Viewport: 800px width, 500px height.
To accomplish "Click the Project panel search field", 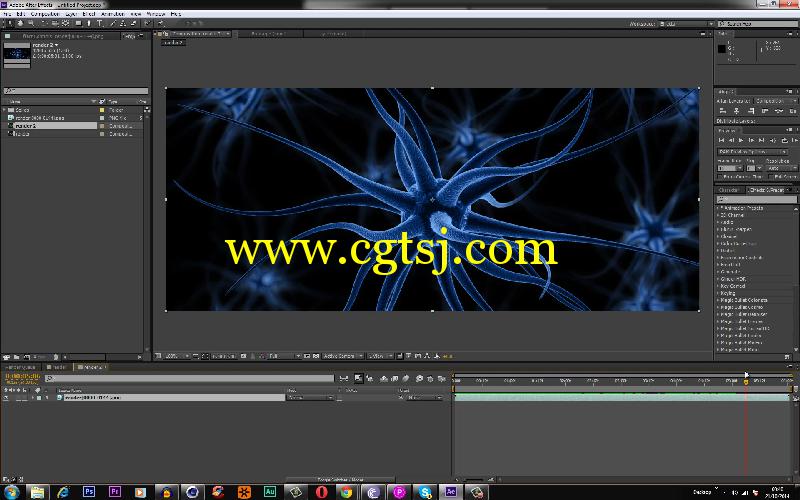I will point(76,91).
